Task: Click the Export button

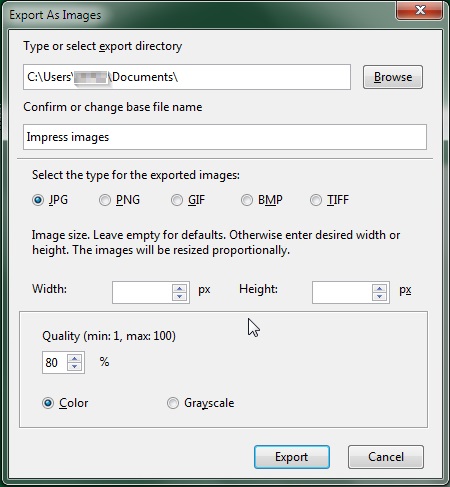Action: (x=292, y=457)
